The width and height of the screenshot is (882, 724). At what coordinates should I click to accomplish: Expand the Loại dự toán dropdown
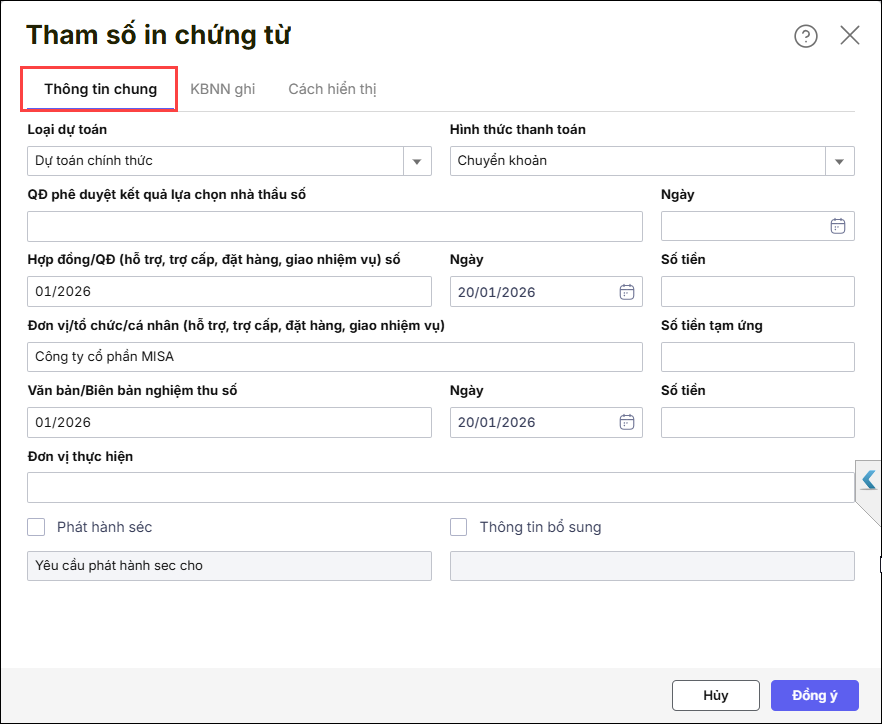417,161
